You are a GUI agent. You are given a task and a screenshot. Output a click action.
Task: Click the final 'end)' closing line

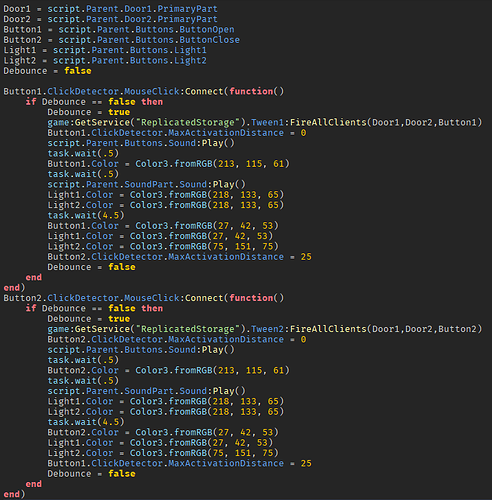click(x=14, y=494)
